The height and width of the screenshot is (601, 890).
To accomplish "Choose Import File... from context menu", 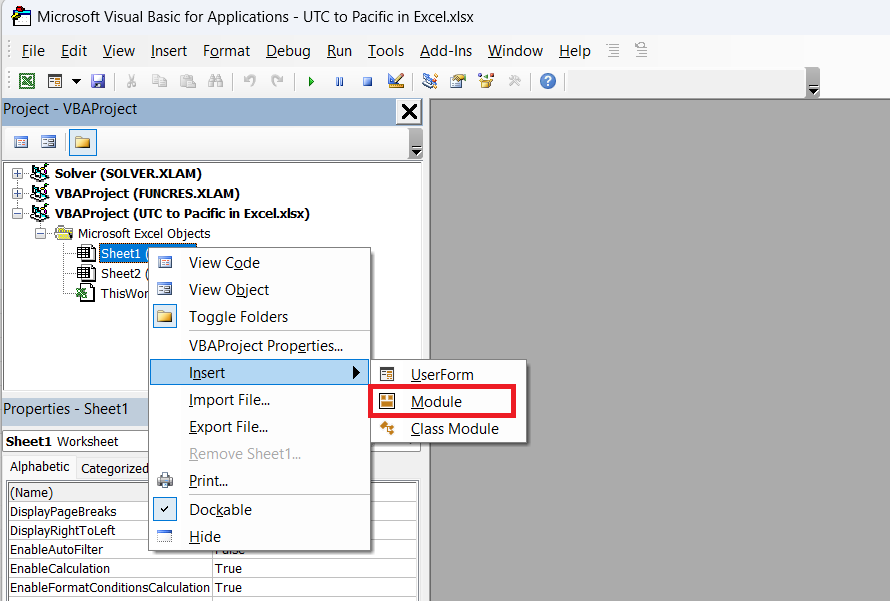I will (260, 400).
